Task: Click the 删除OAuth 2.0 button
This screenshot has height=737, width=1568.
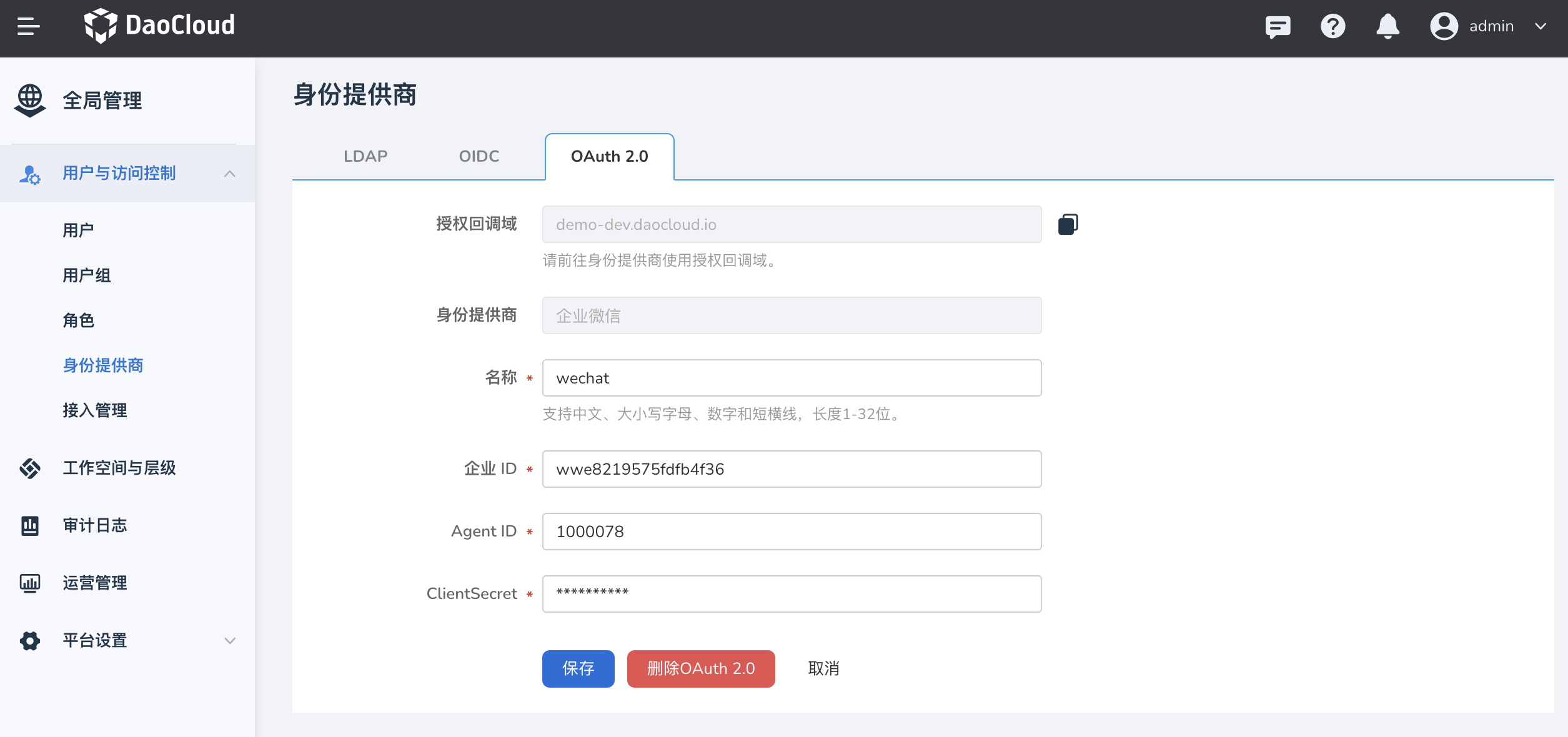Action: 700,668
